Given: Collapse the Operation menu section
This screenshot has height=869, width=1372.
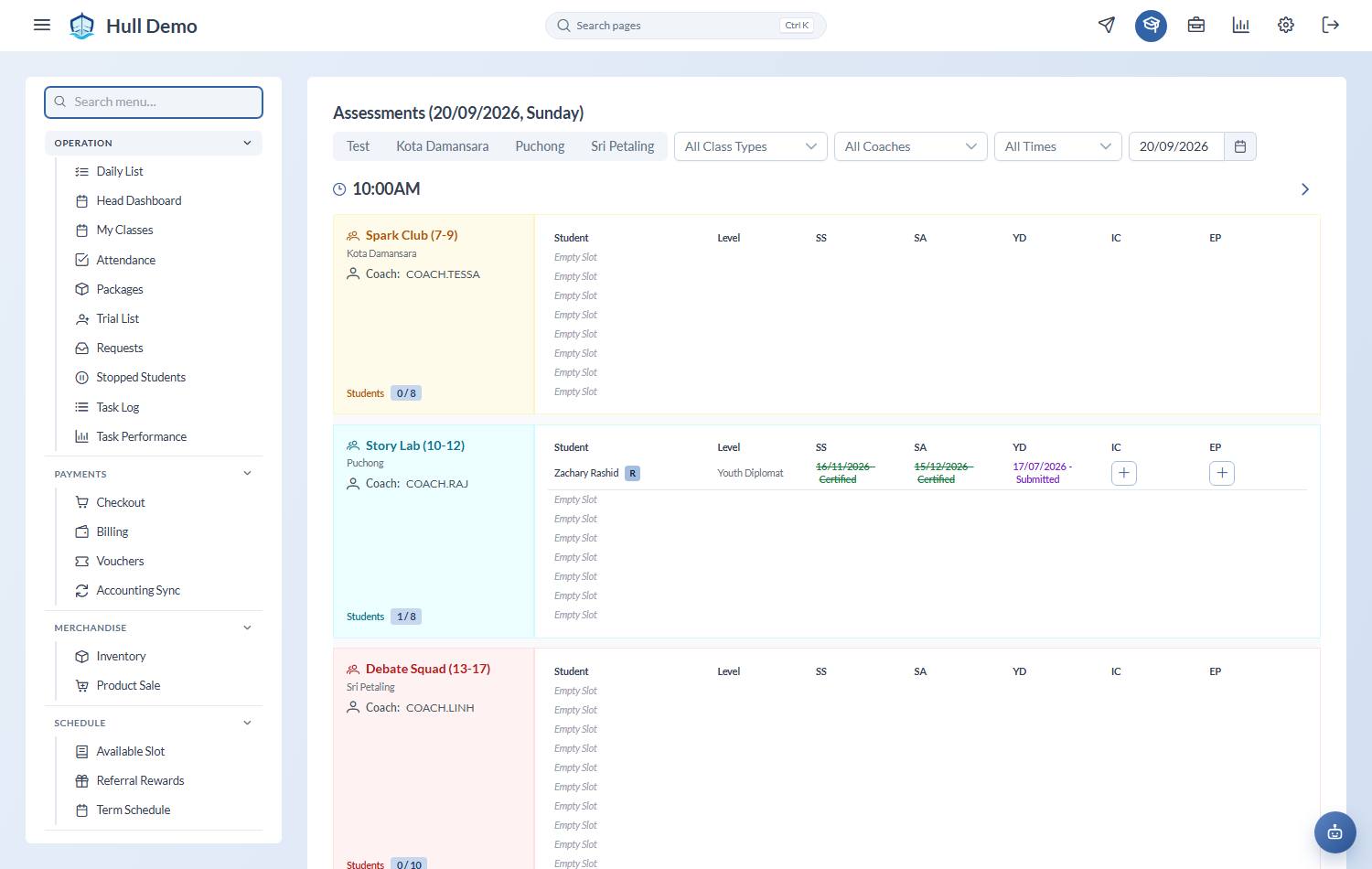Looking at the screenshot, I should tap(154, 143).
